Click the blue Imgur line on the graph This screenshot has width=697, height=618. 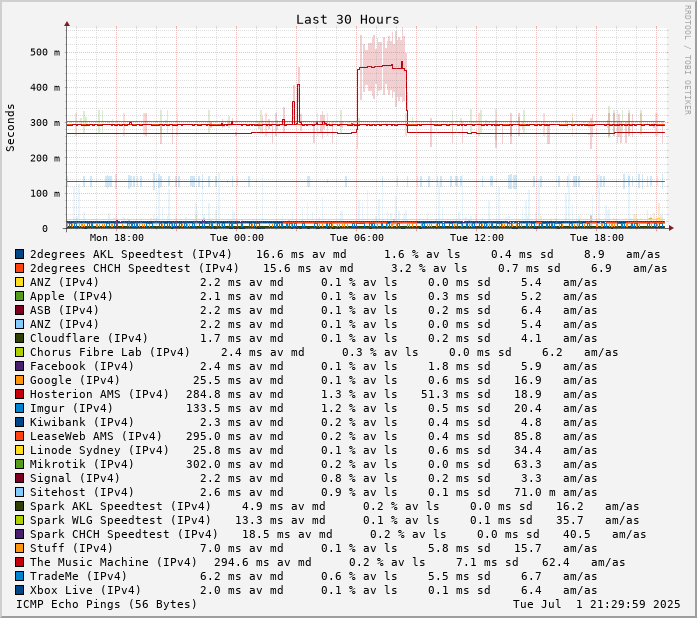[365, 181]
